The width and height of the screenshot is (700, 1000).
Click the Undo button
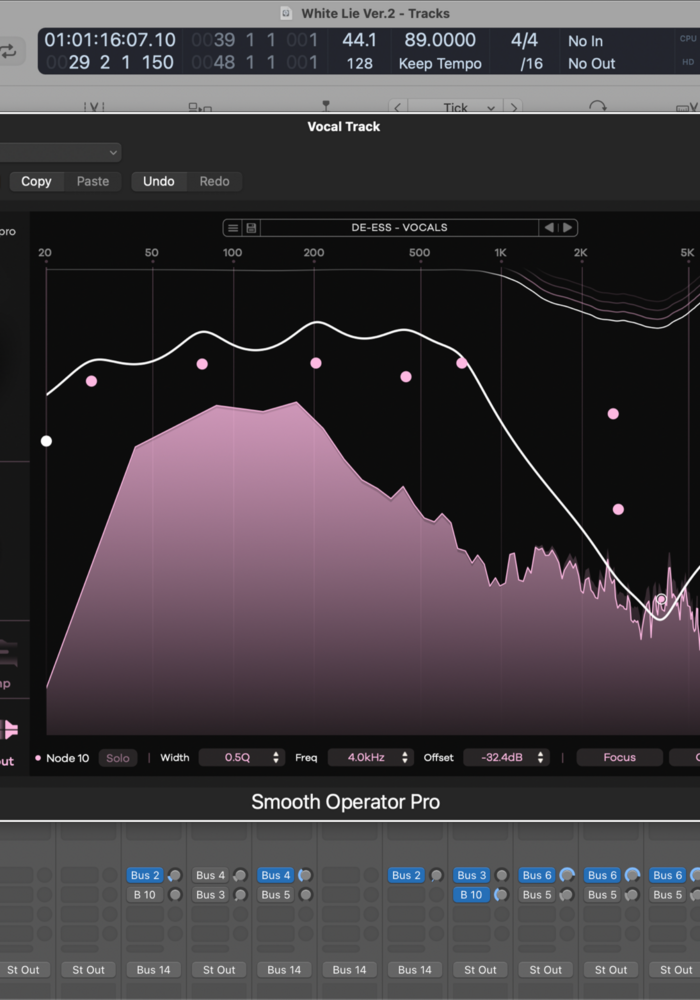tap(158, 181)
